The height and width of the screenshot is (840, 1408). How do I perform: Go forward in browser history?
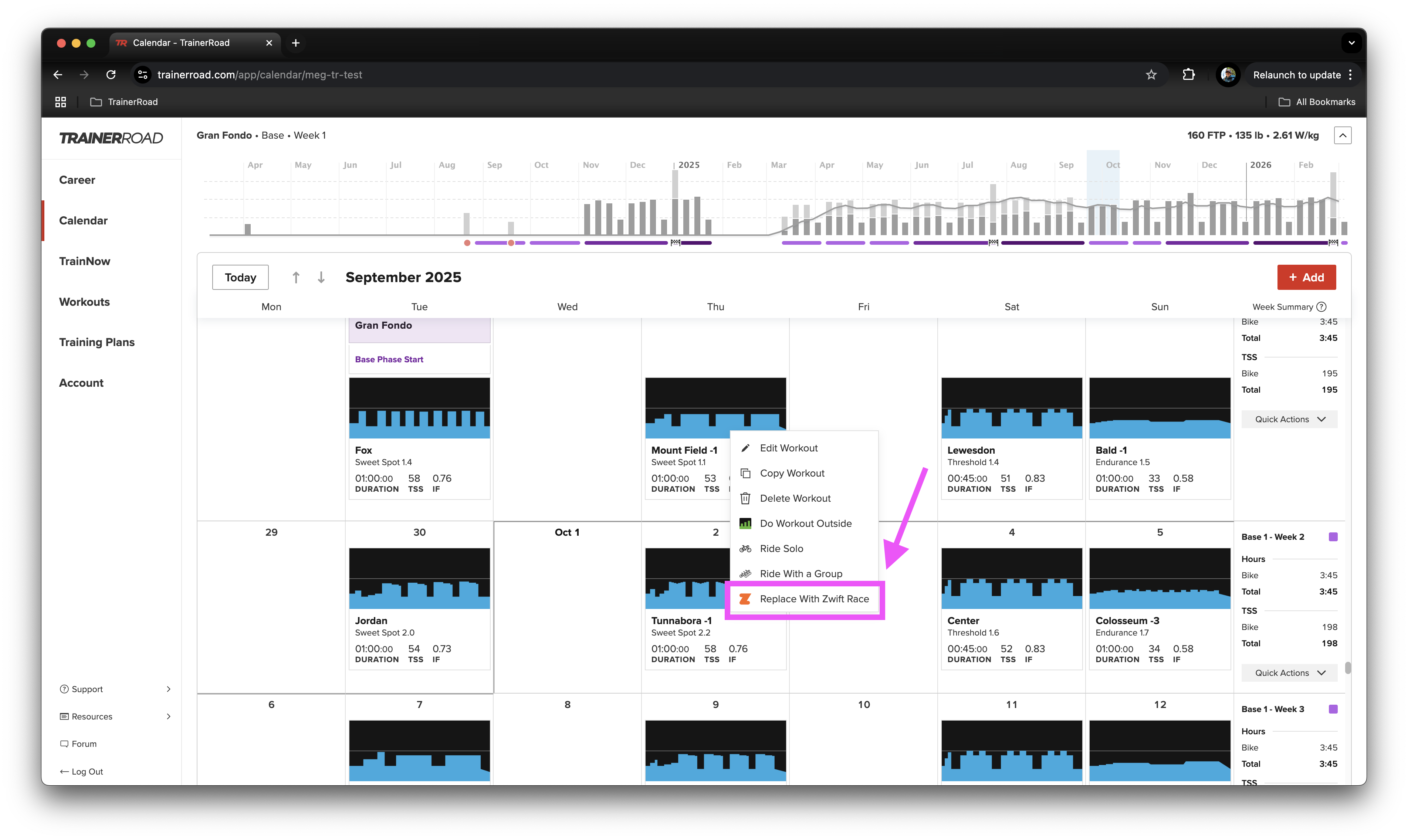pos(84,75)
